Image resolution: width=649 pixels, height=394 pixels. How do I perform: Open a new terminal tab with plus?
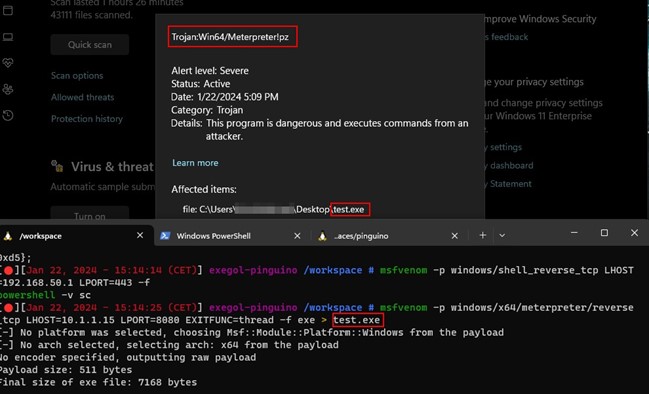pos(483,235)
